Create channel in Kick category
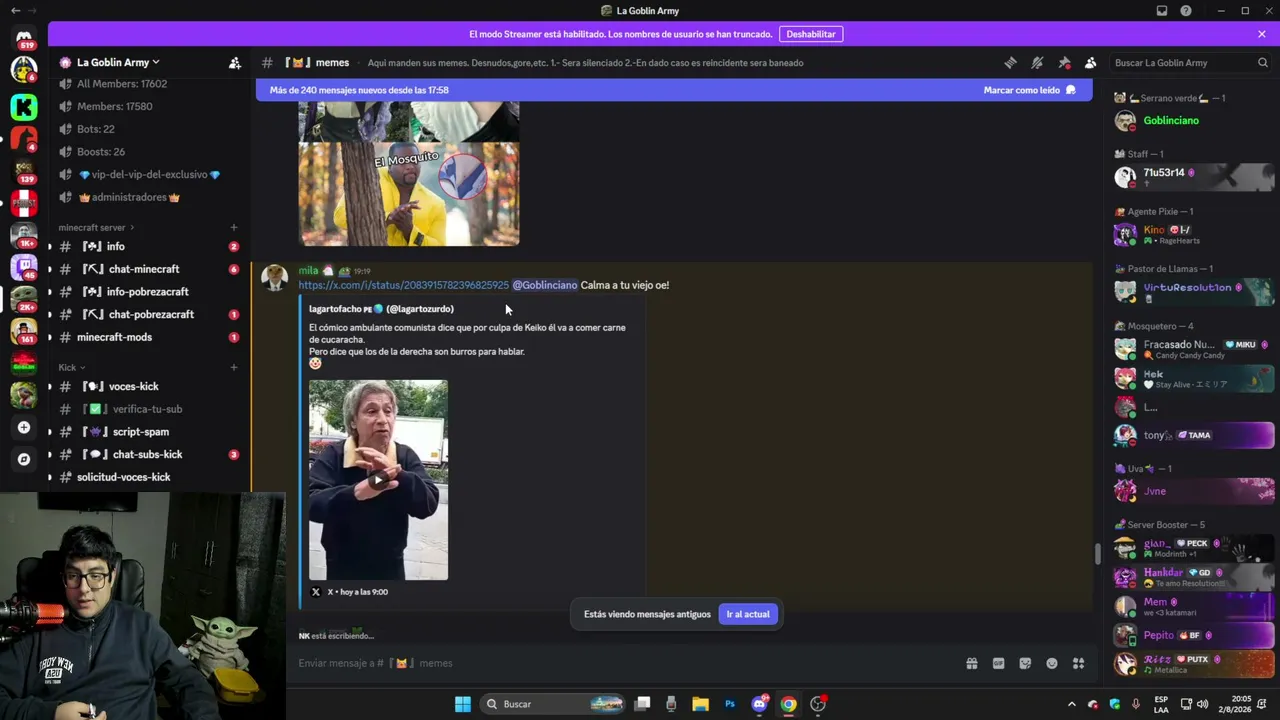This screenshot has width=1280, height=720. 234,368
